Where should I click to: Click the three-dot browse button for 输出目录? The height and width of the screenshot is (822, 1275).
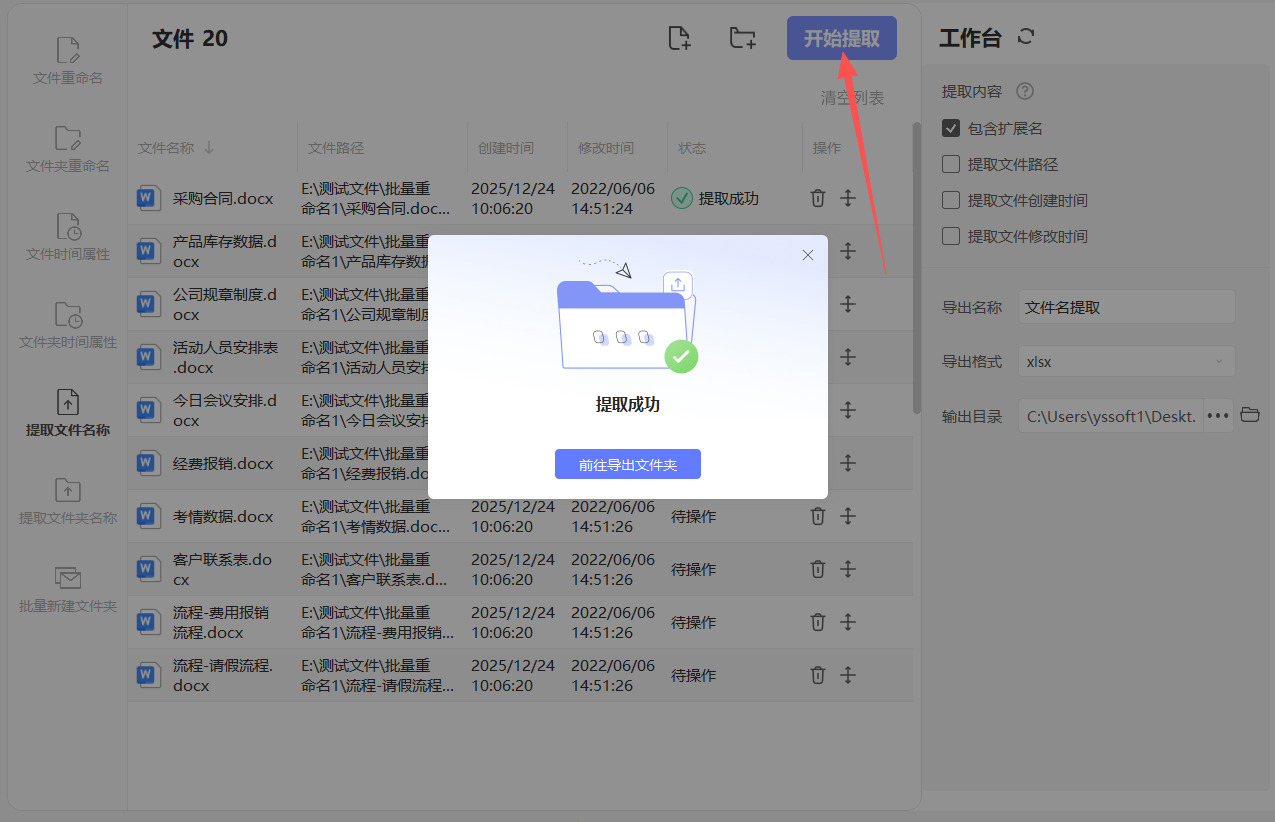point(1218,416)
